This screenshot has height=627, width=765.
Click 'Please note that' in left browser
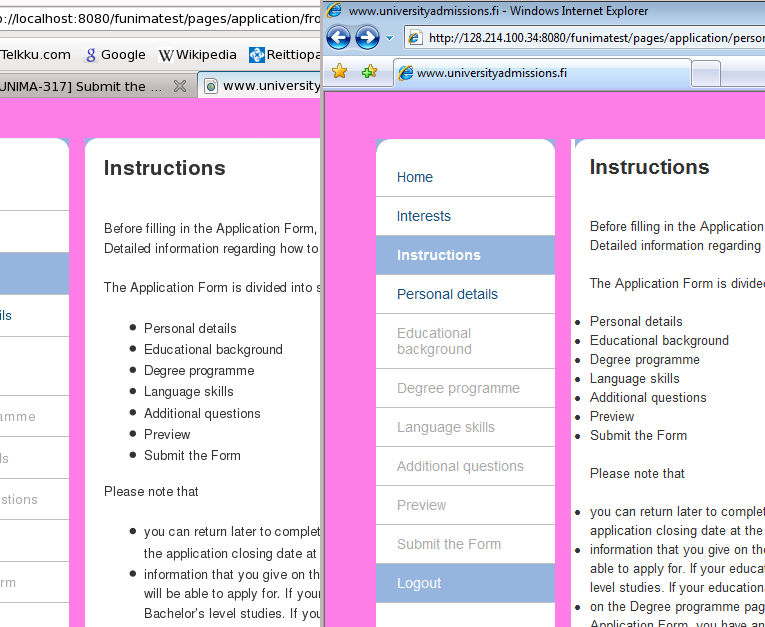pos(151,491)
